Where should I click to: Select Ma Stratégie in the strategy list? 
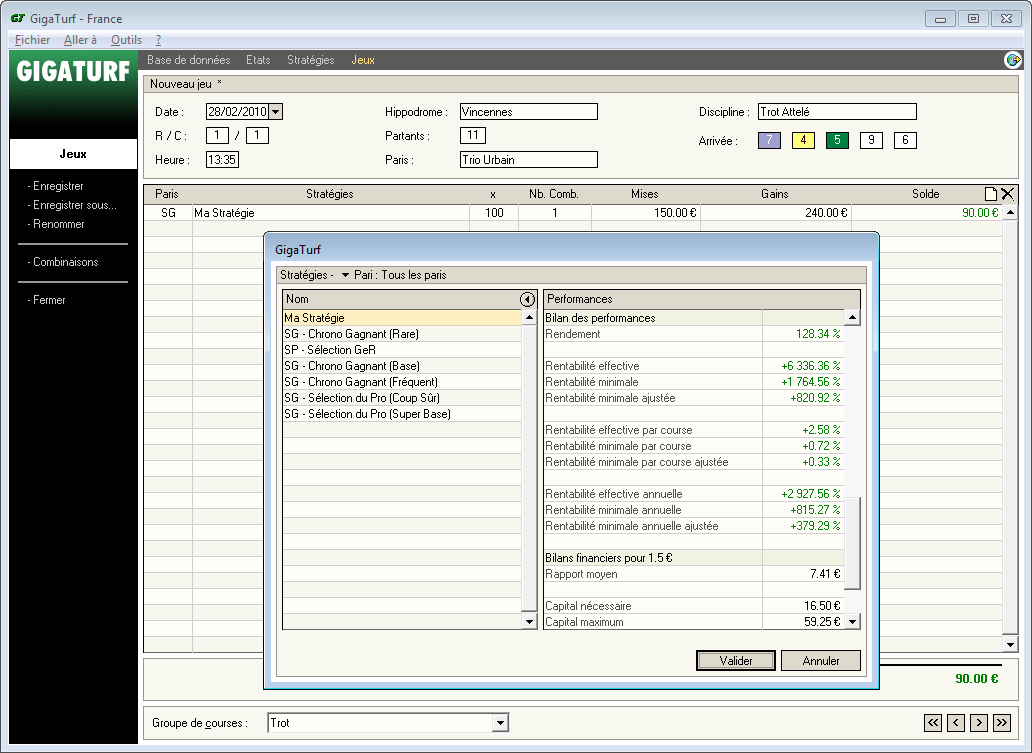[402, 318]
